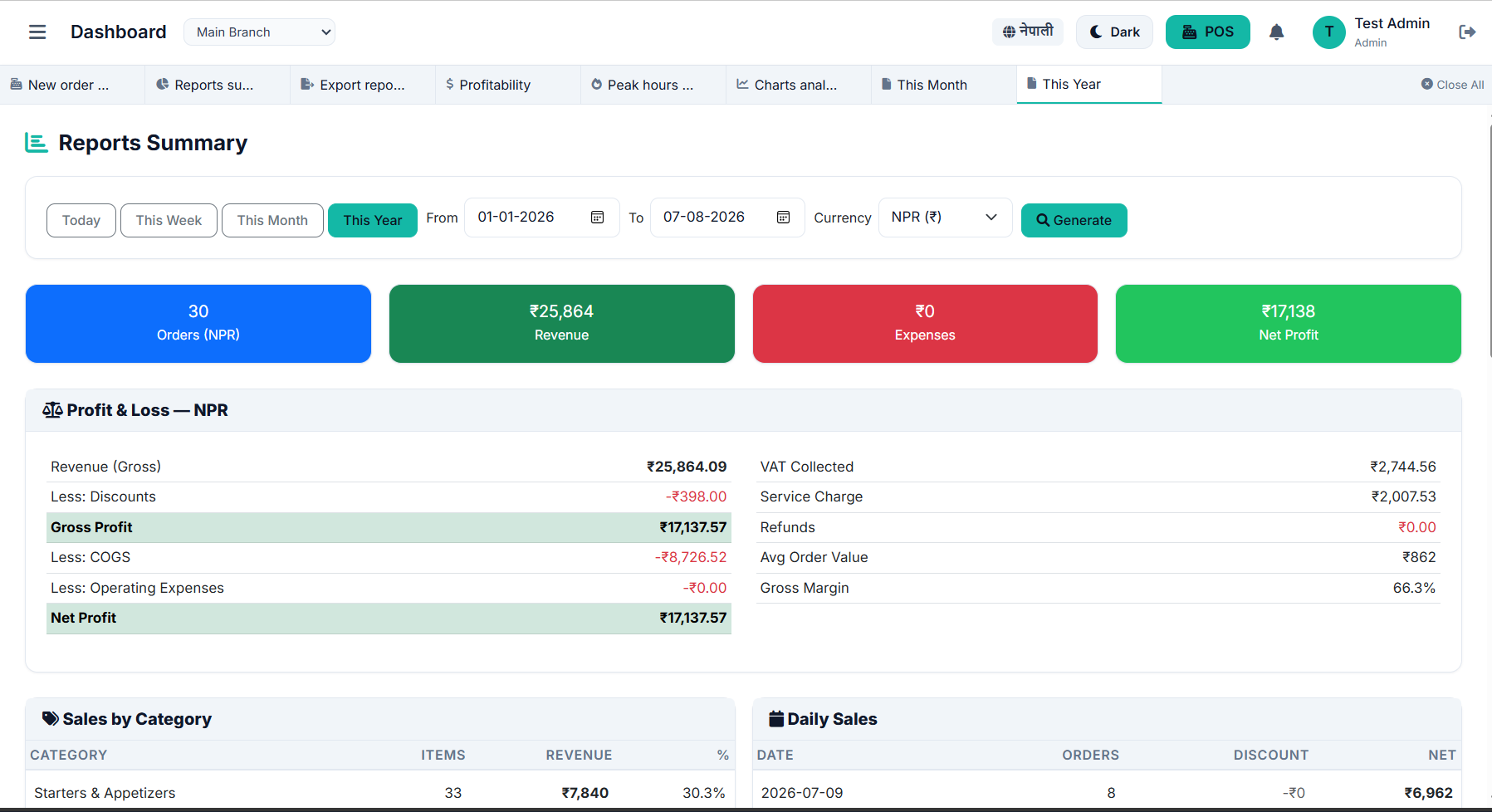Click the Starters & Appetizers category row

(x=379, y=793)
